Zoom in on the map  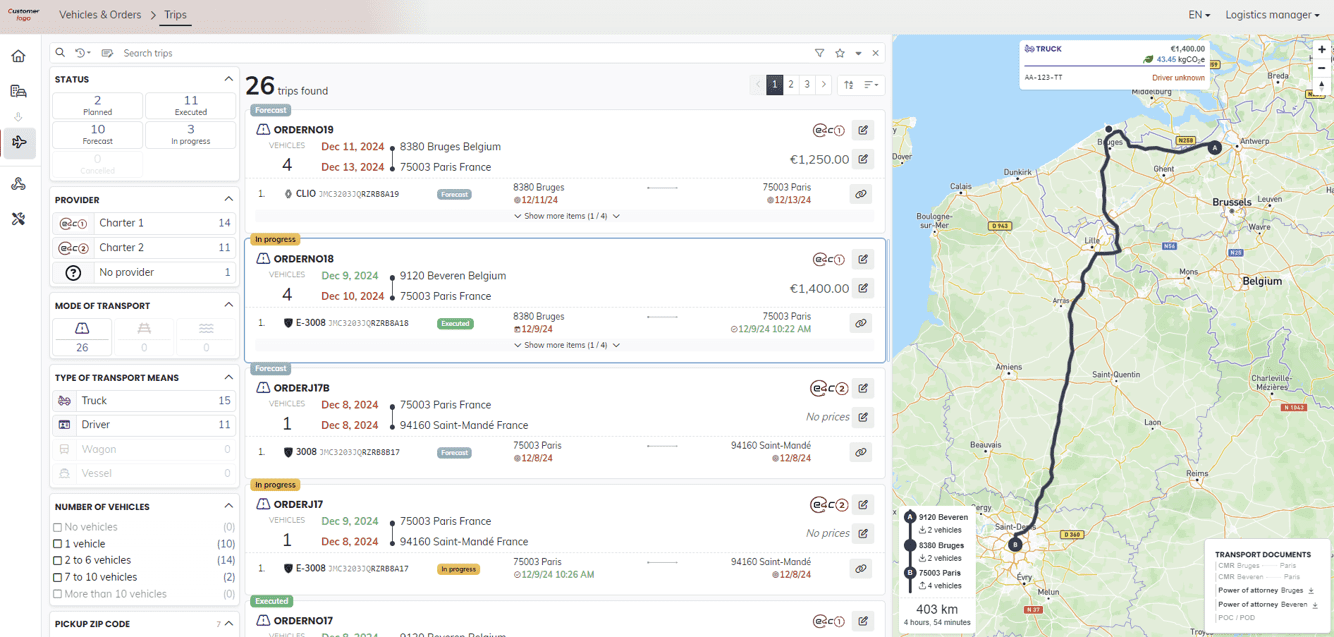[1322, 49]
